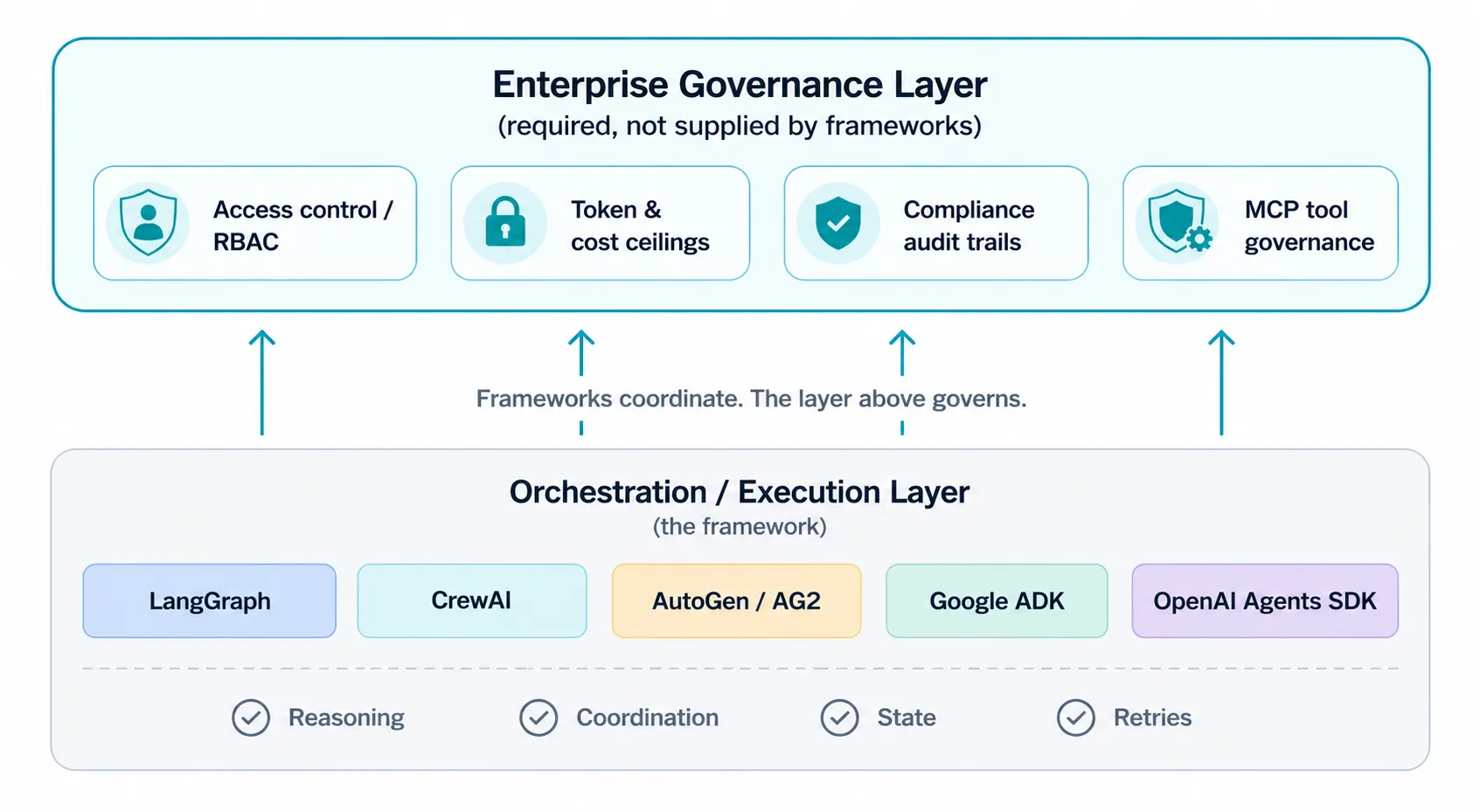Click the check circle beside Reasoning
Screen dimensions: 1480x812
[251, 718]
